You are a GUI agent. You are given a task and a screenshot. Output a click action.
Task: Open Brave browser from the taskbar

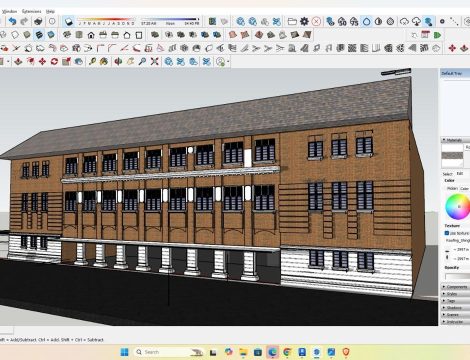click(346, 352)
